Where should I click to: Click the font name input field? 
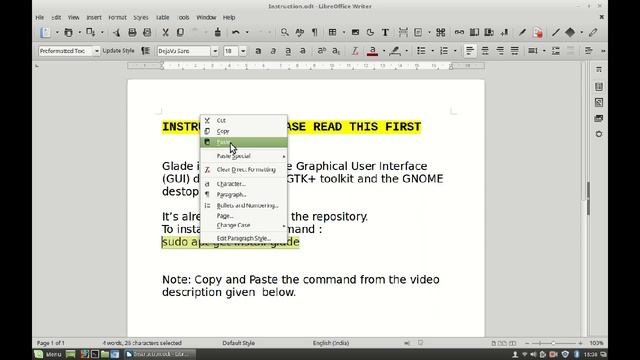pos(184,51)
